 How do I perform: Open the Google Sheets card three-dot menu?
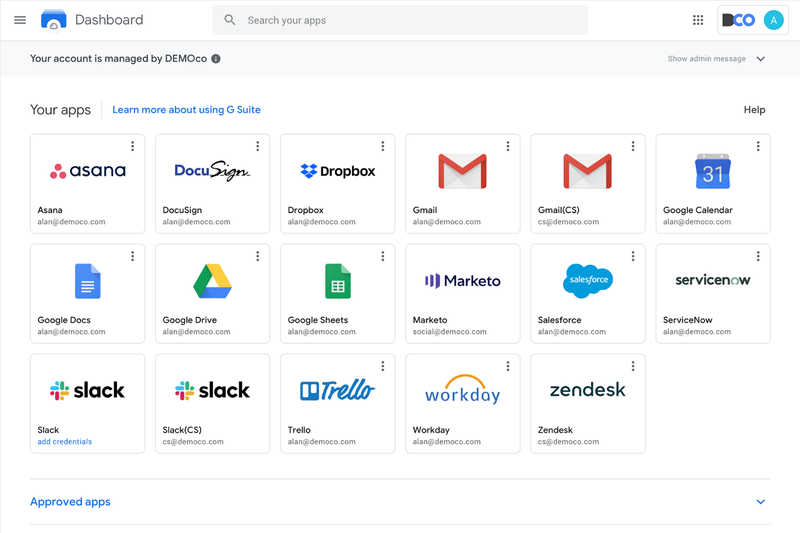point(383,256)
